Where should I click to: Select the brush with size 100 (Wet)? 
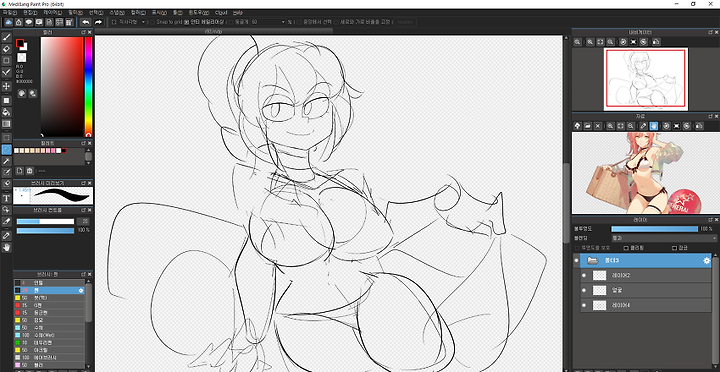49,335
